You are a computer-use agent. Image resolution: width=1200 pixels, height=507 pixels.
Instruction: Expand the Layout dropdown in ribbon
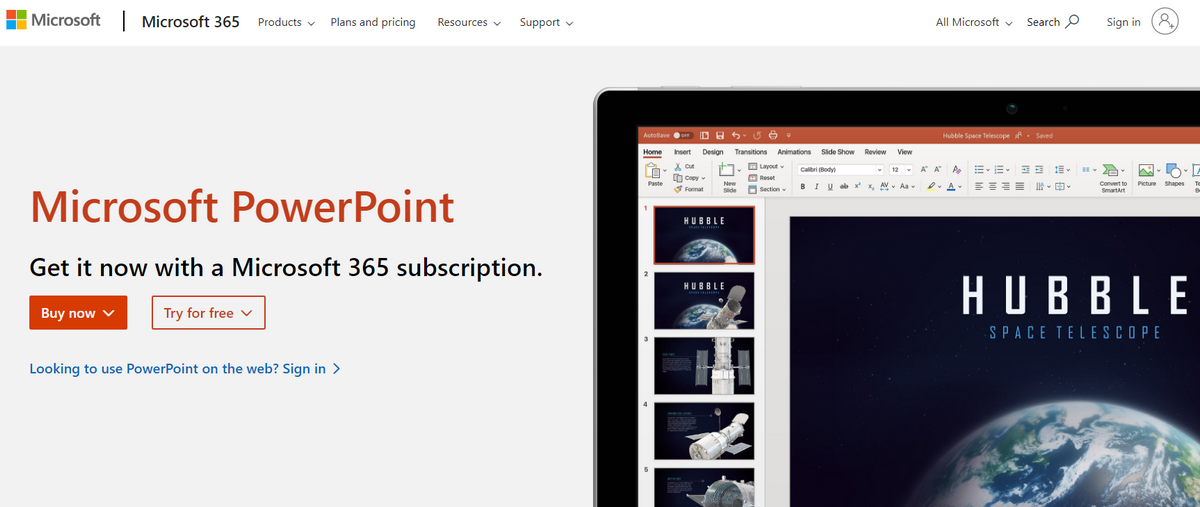[766, 166]
